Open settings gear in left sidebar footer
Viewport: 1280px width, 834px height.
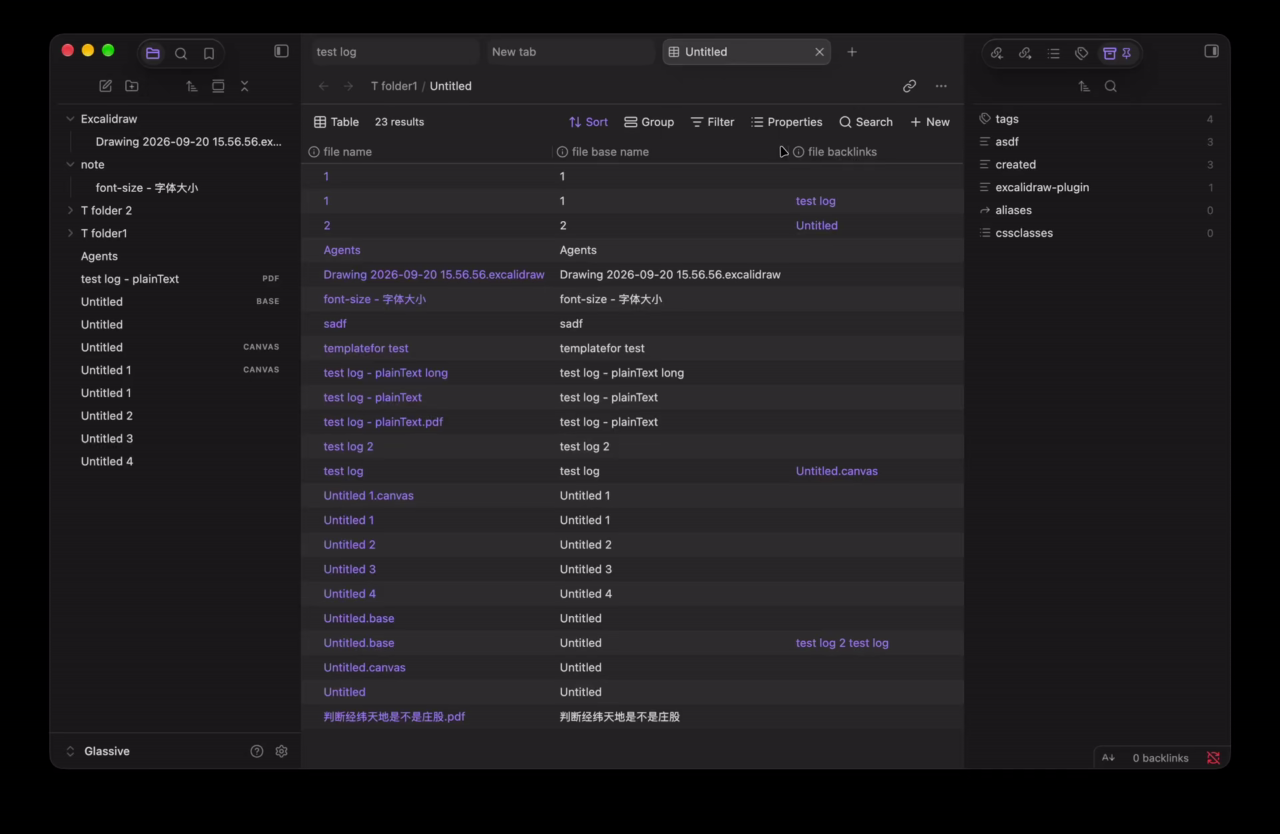pyautogui.click(x=282, y=751)
